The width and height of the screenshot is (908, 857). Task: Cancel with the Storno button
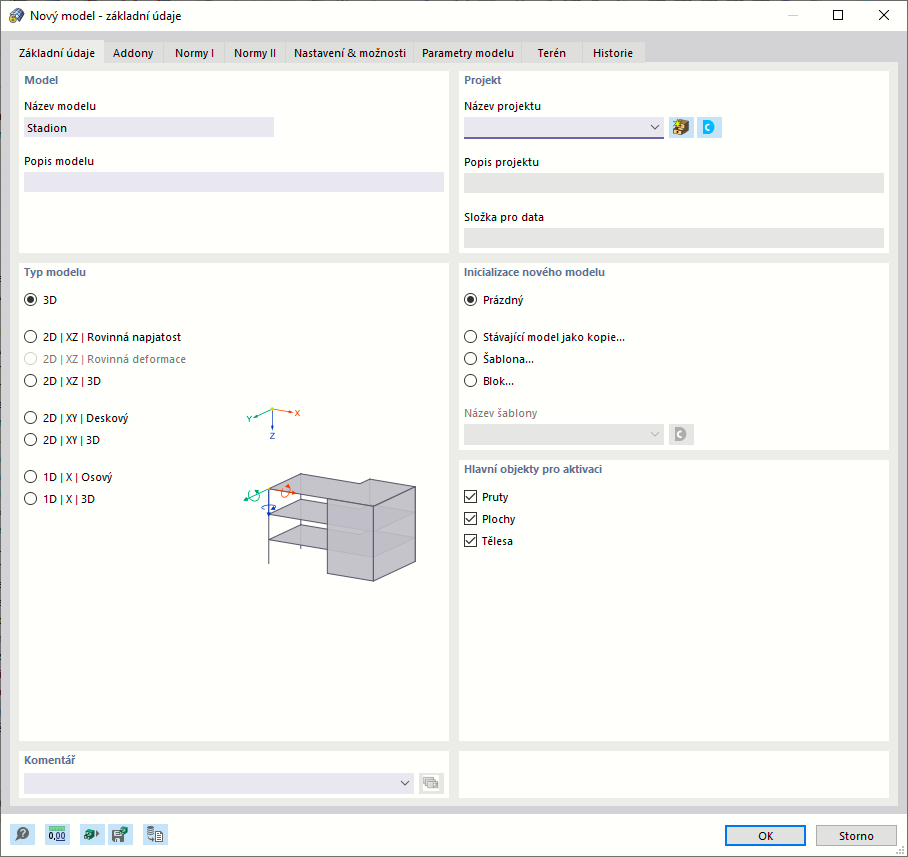click(x=856, y=836)
